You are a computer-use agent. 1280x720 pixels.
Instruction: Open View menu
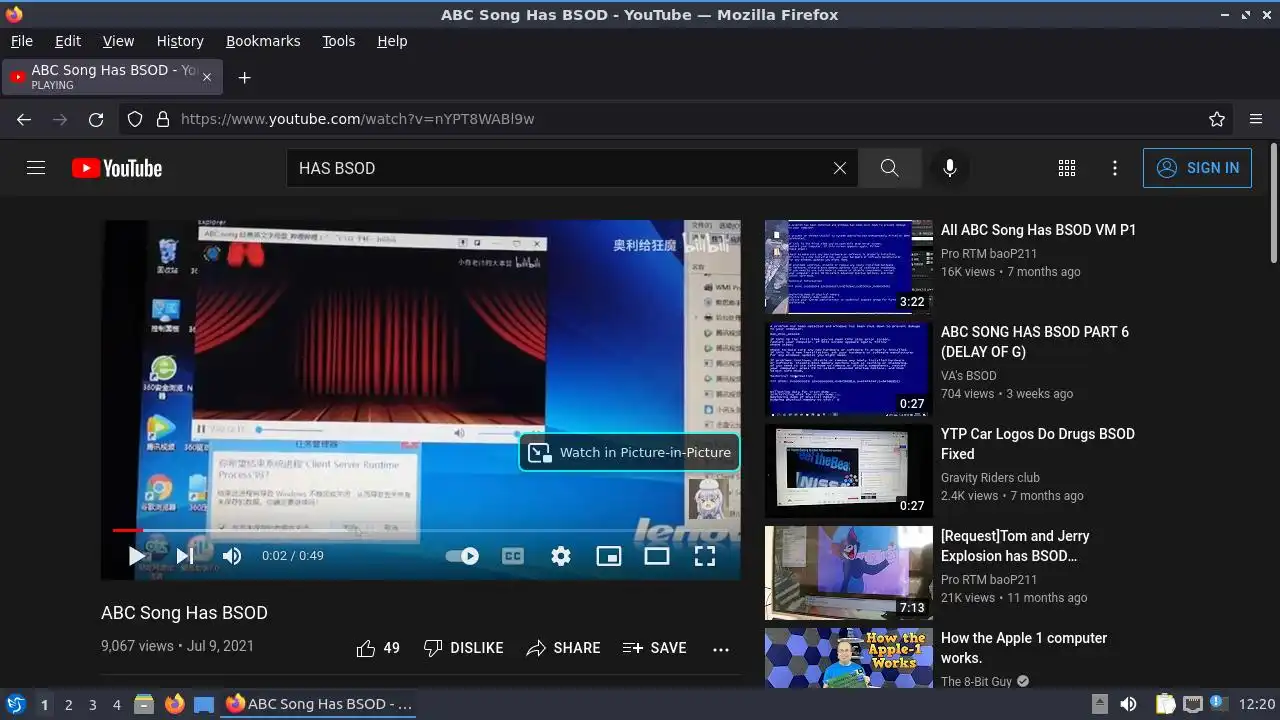point(118,41)
